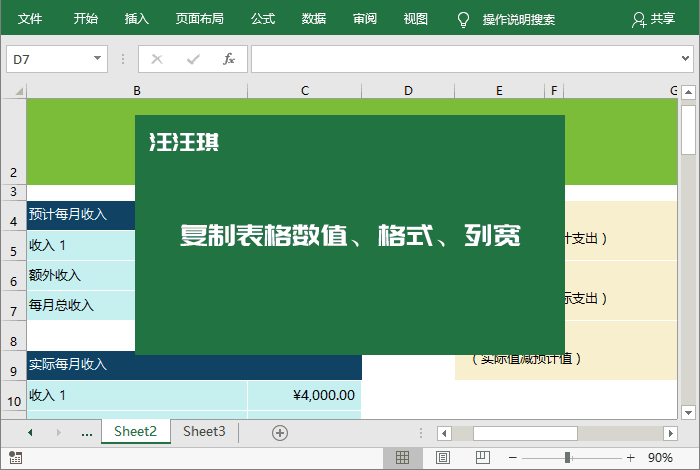
Task: Select the Sheet2 tab
Action: tap(136, 432)
